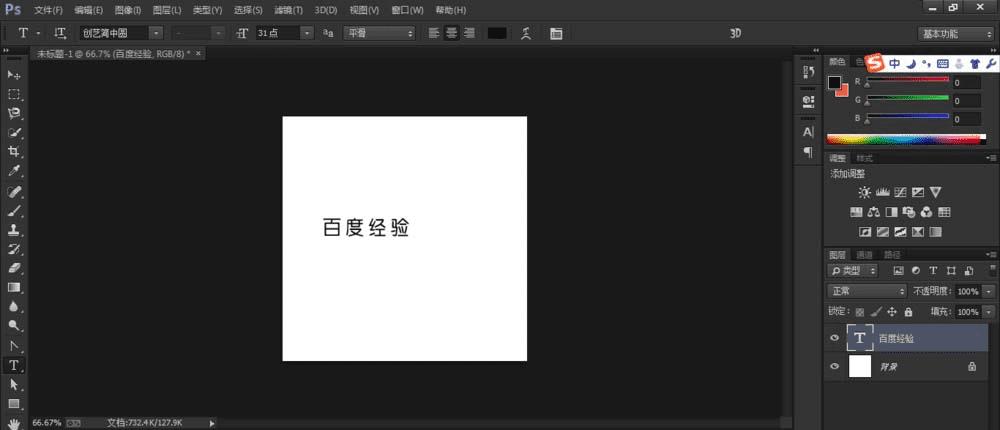Enable right align text
Screen dimensions: 1000x430
pos(469,33)
